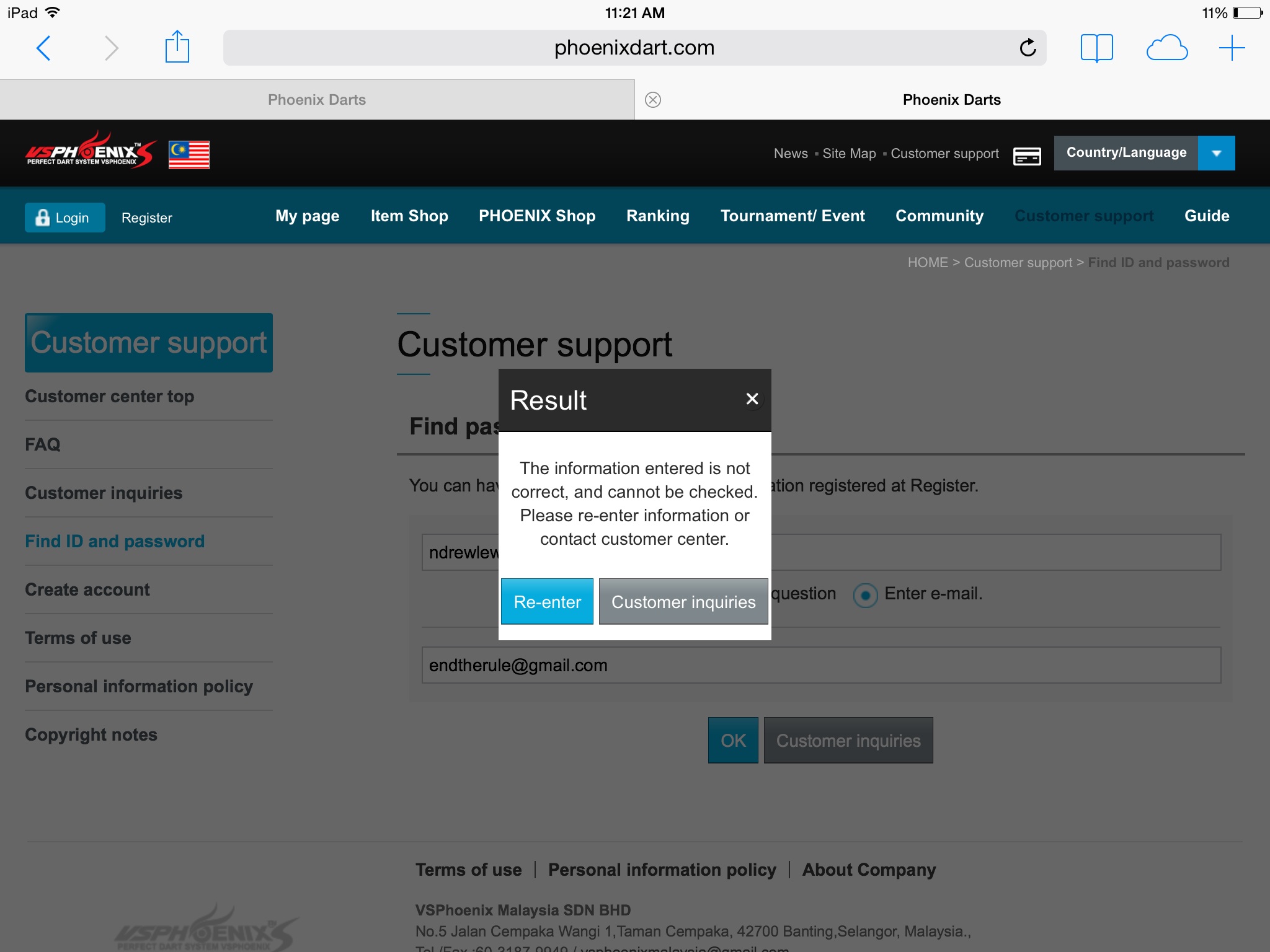Open the Ranking menu item
Image resolution: width=1270 pixels, height=952 pixels.
[x=657, y=216]
